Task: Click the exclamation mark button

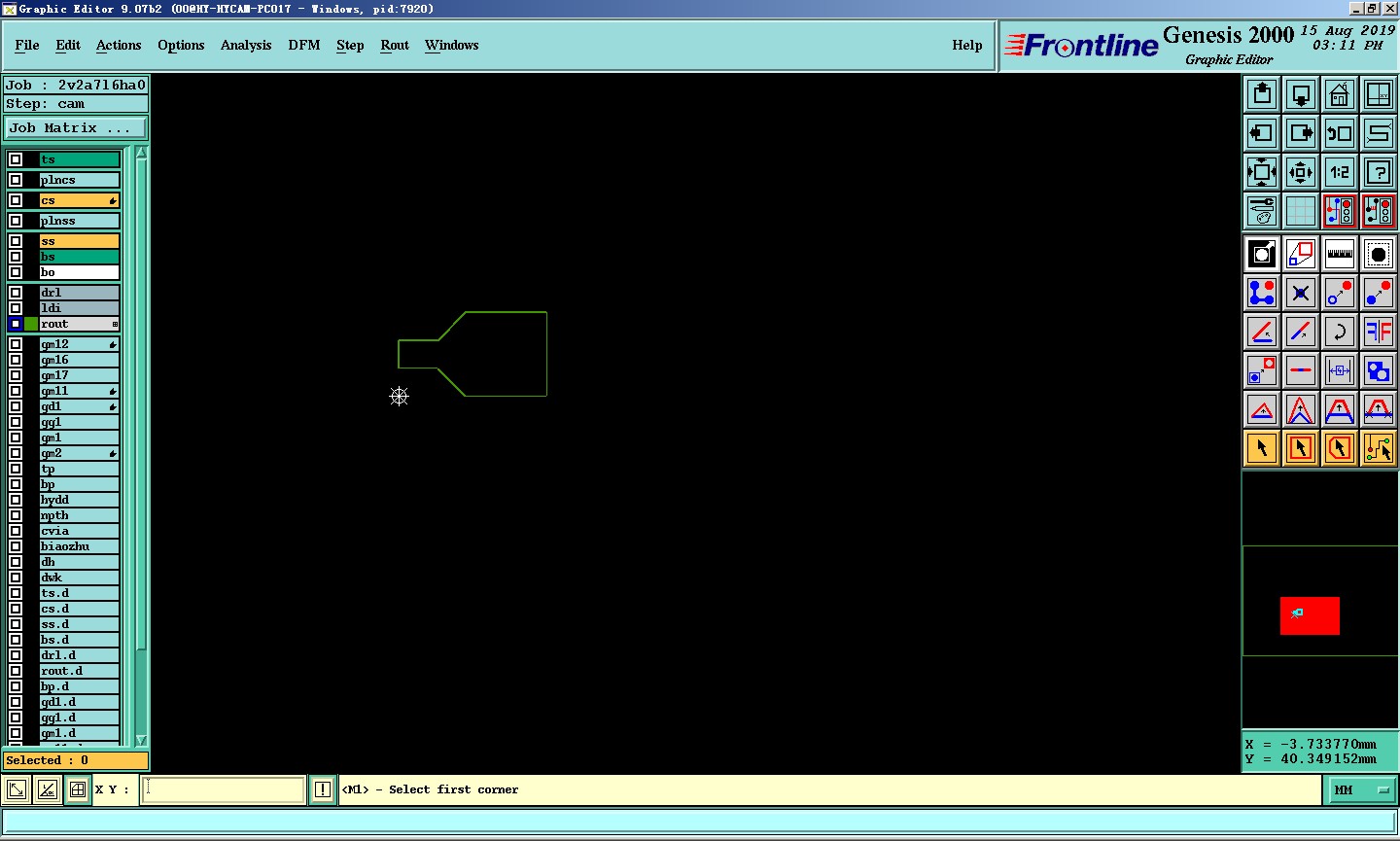Action: pos(323,790)
